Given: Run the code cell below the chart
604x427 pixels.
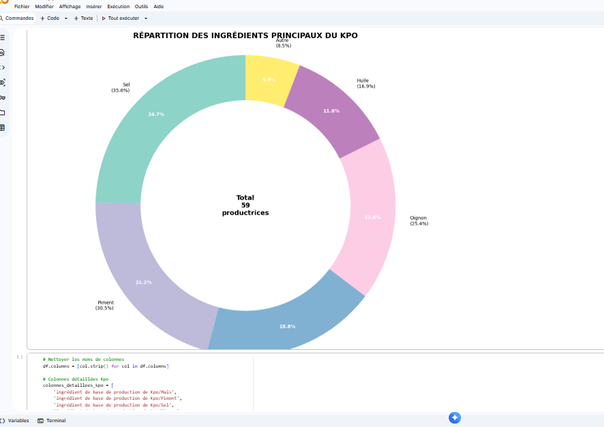Looking at the screenshot, I should point(19,357).
